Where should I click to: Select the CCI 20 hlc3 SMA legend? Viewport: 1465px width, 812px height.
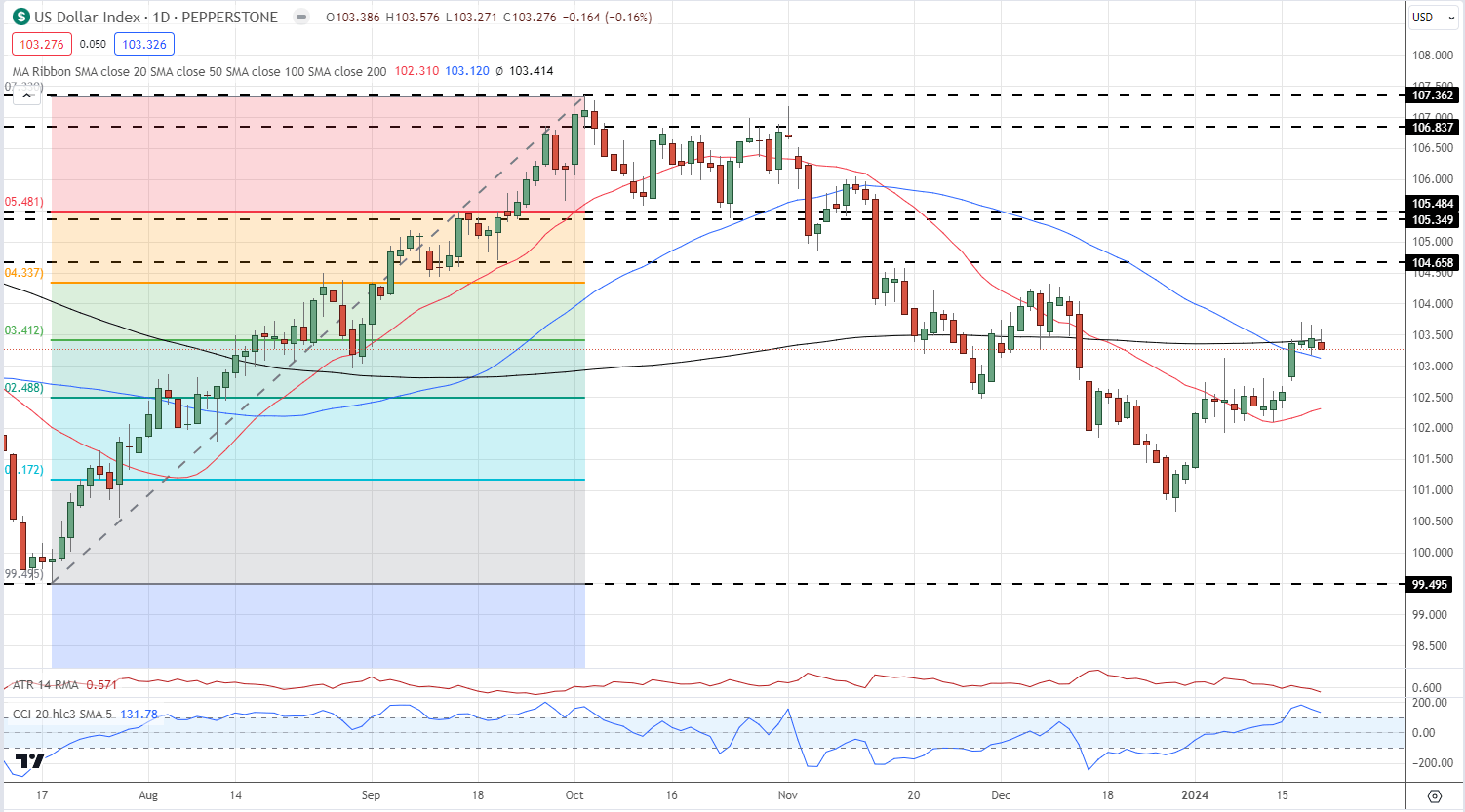pyautogui.click(x=62, y=715)
